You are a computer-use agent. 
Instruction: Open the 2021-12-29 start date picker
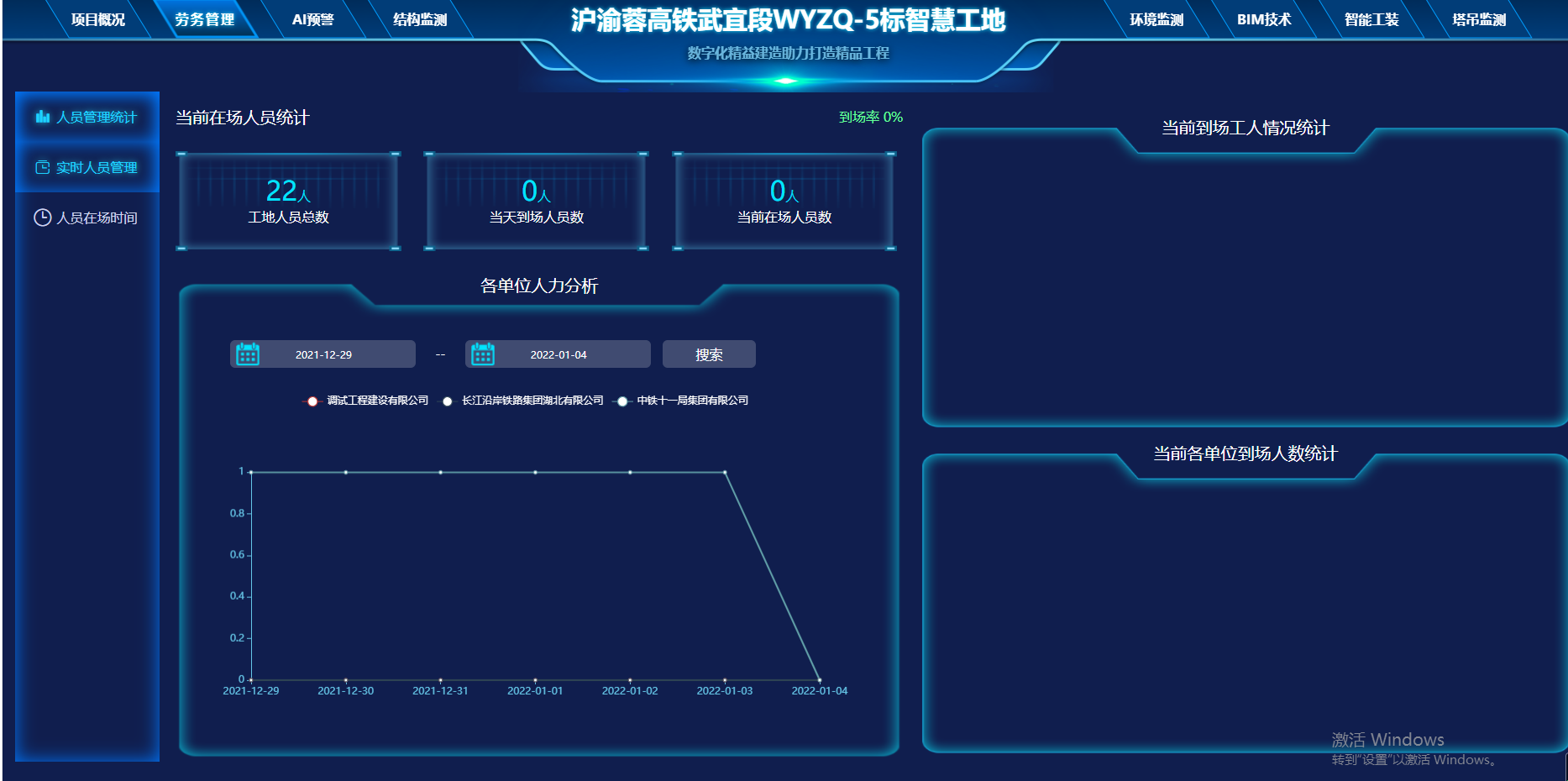pos(323,354)
